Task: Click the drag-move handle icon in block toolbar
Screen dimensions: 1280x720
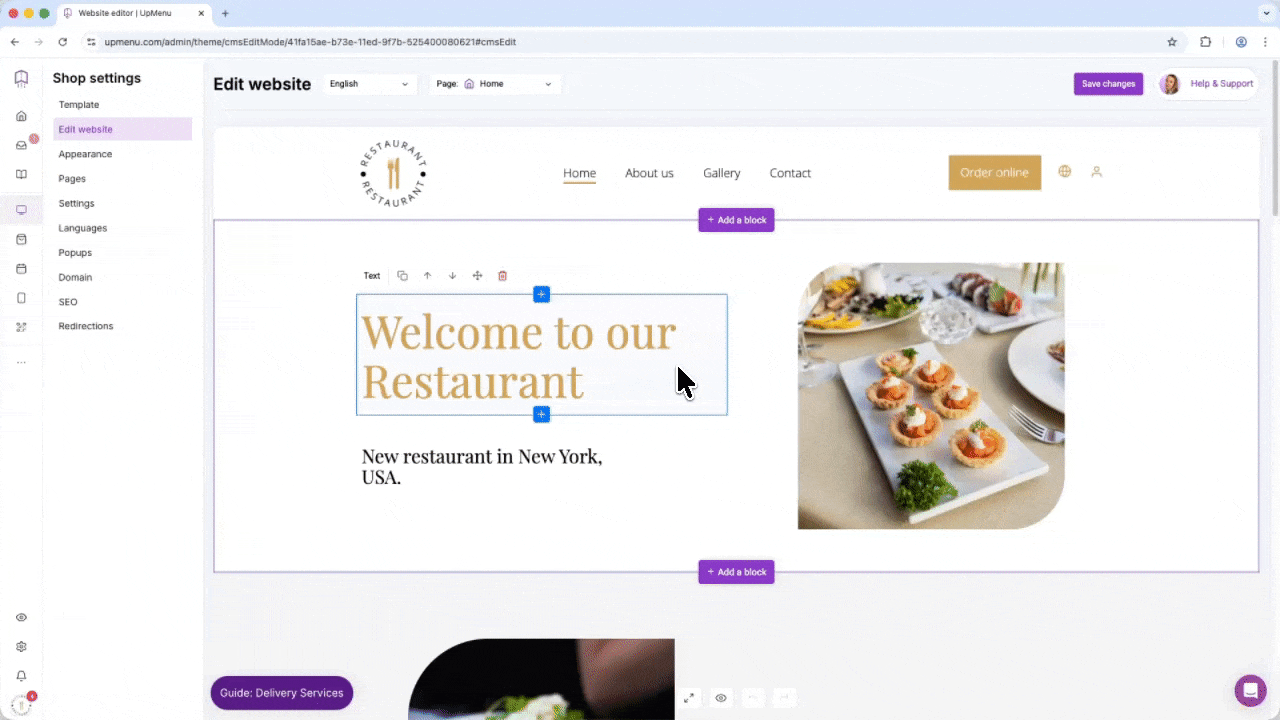Action: click(x=477, y=276)
